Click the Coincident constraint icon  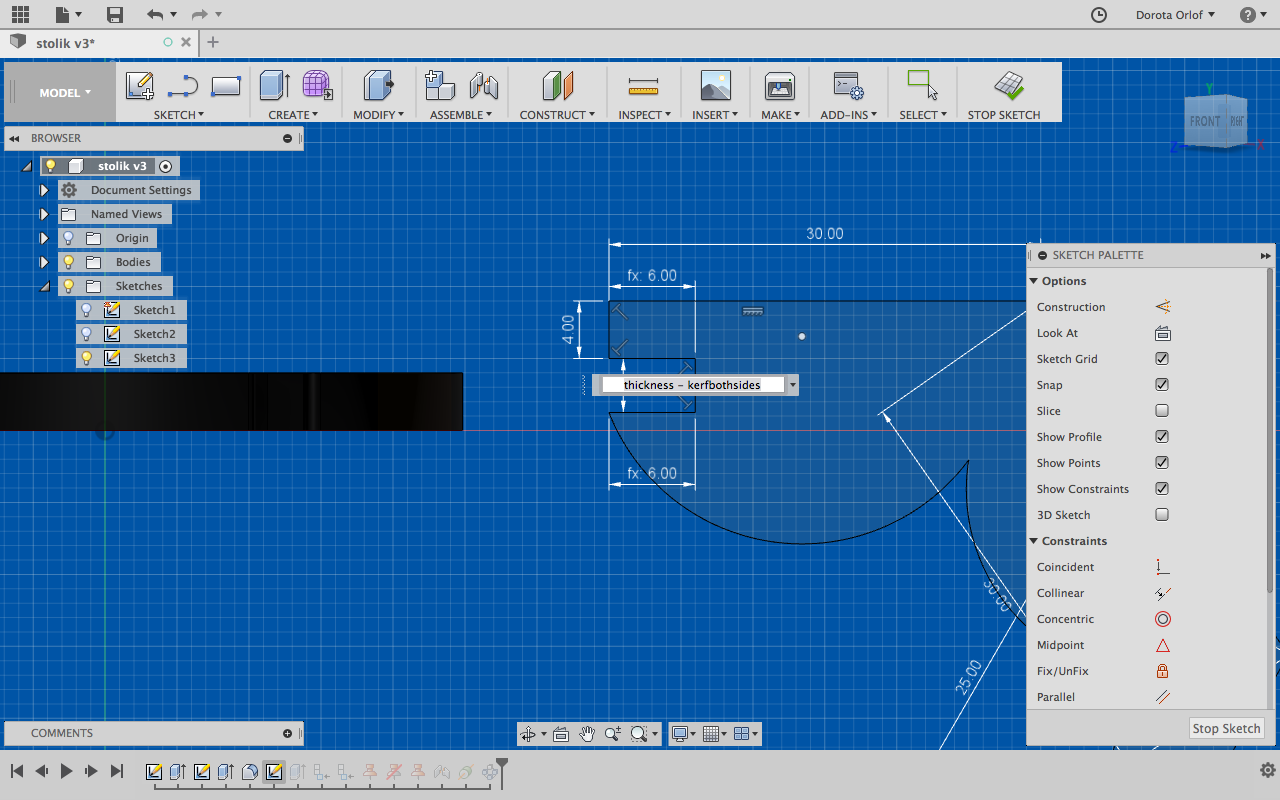point(1162,566)
